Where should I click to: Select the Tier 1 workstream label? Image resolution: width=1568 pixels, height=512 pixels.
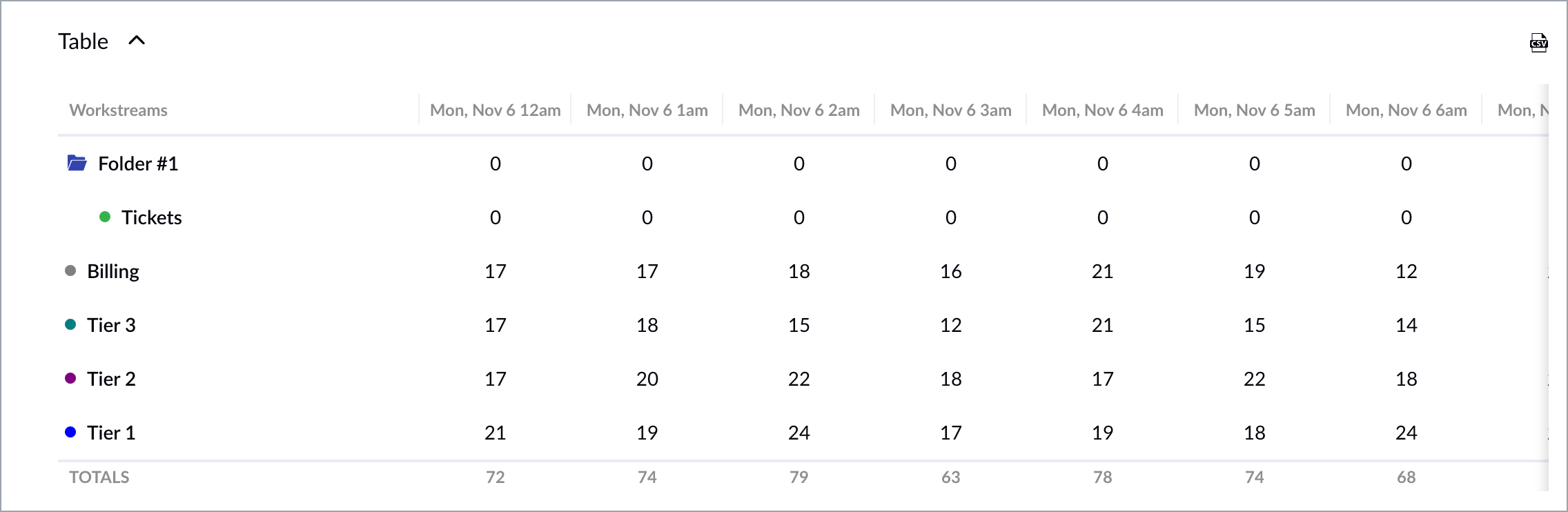point(111,433)
